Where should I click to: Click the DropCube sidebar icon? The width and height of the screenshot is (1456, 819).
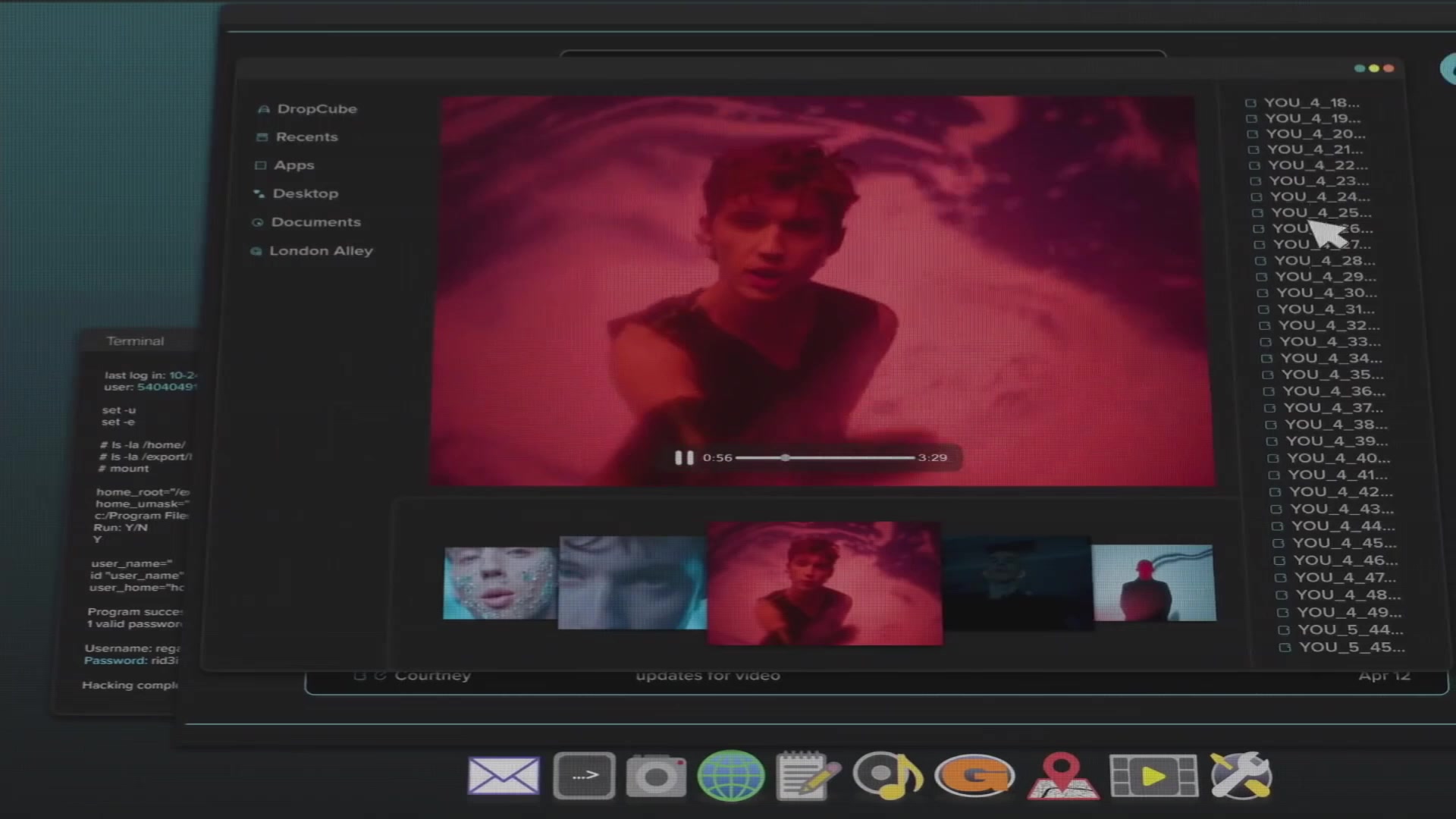[x=263, y=109]
